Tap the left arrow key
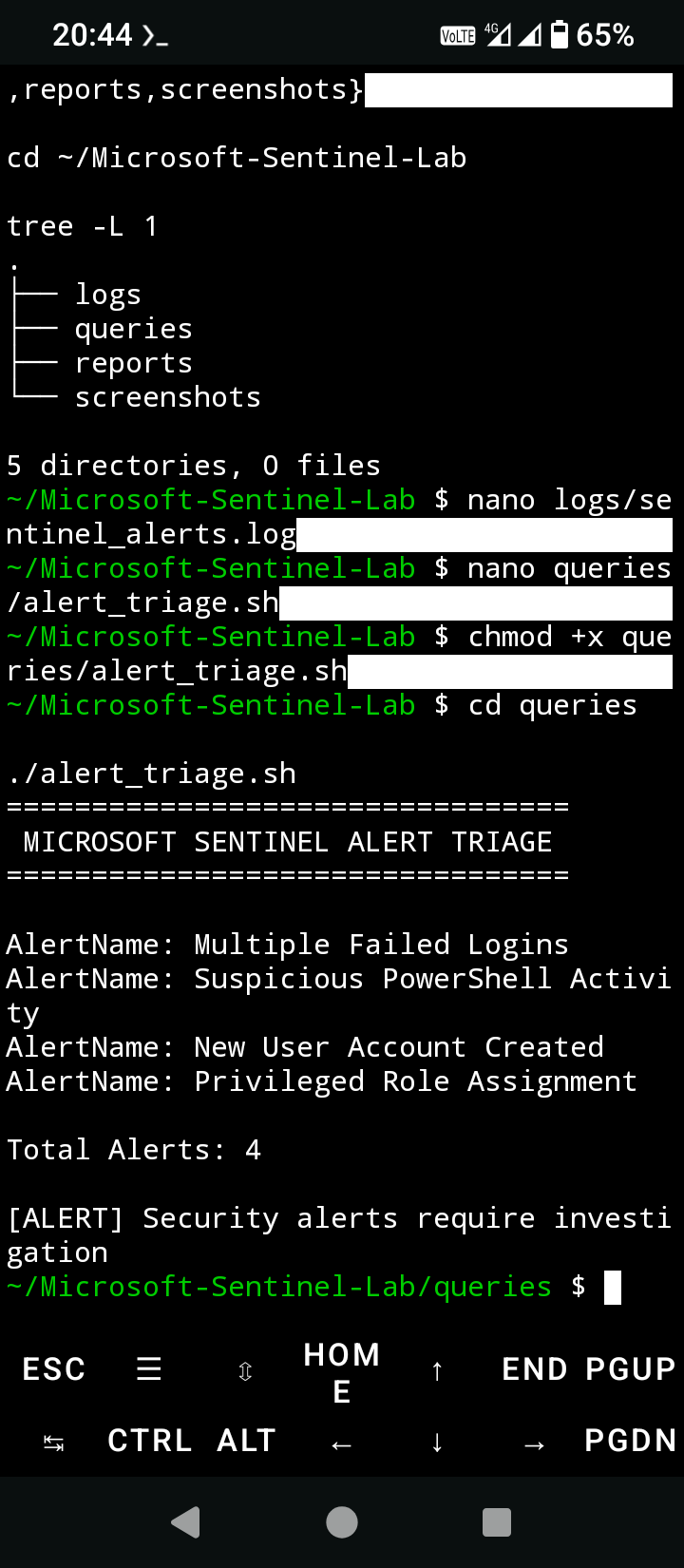 coord(342,1444)
